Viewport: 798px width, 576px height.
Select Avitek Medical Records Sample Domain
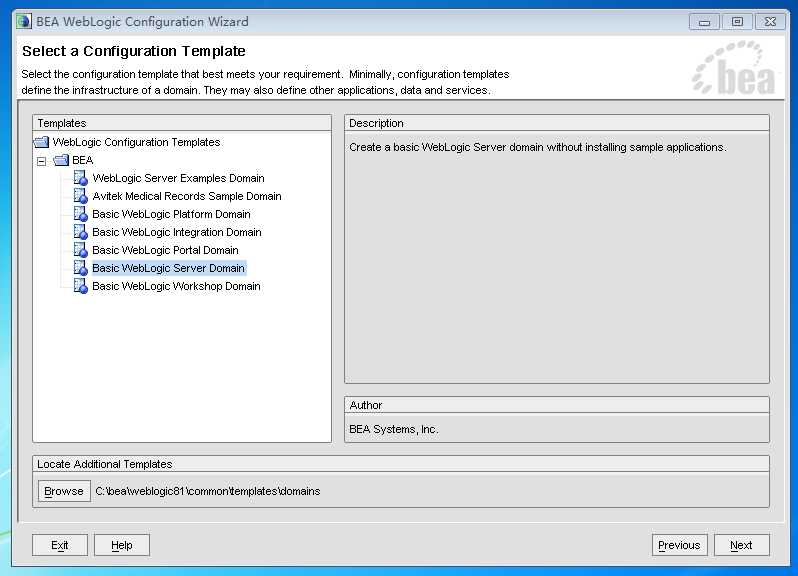click(x=187, y=196)
